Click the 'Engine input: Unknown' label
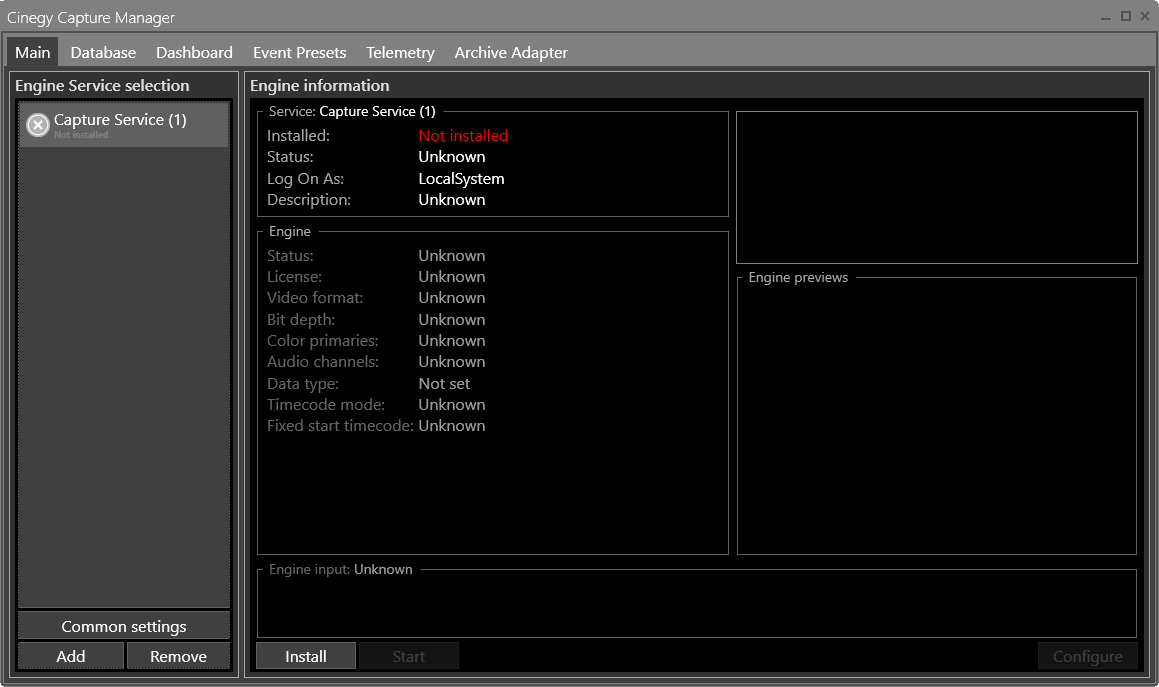 340,569
